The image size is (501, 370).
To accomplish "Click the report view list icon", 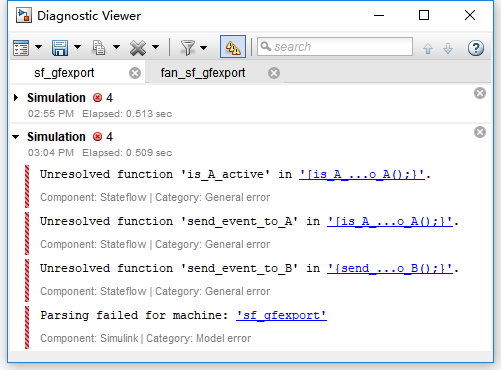I will (21, 48).
